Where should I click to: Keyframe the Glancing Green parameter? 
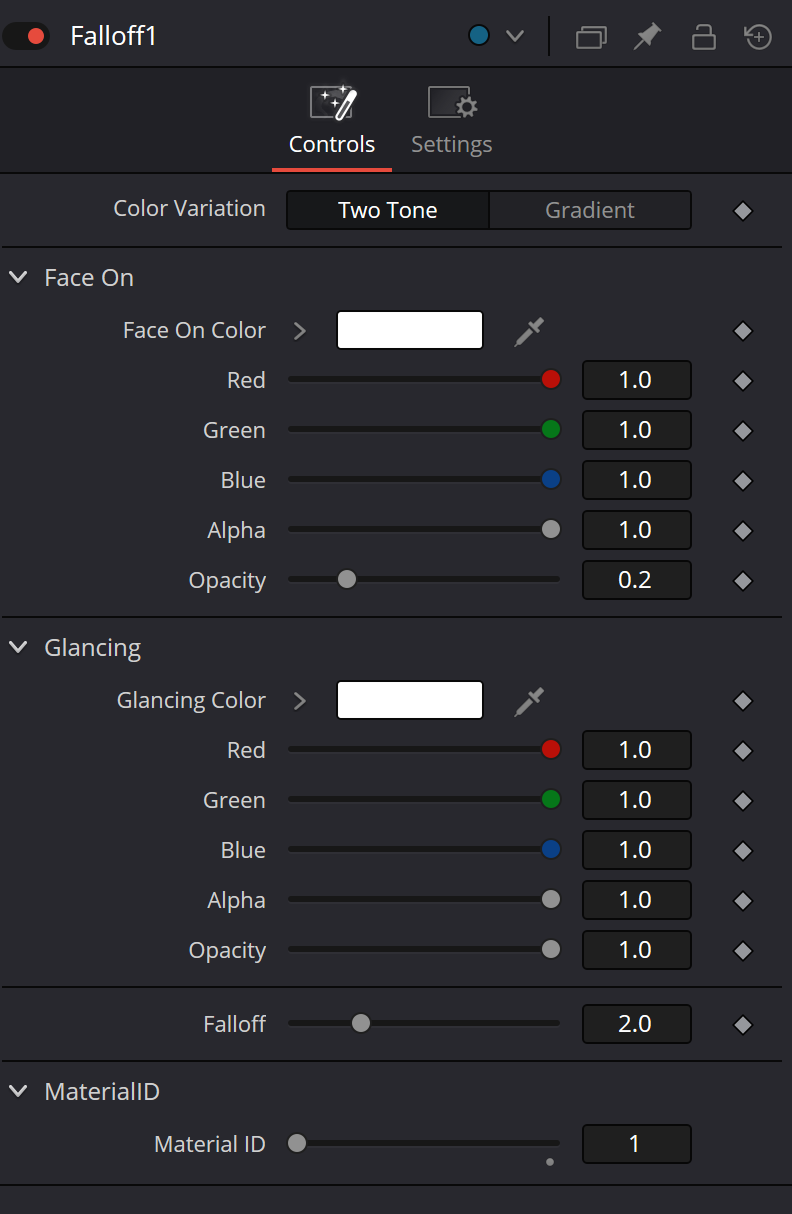(x=742, y=801)
